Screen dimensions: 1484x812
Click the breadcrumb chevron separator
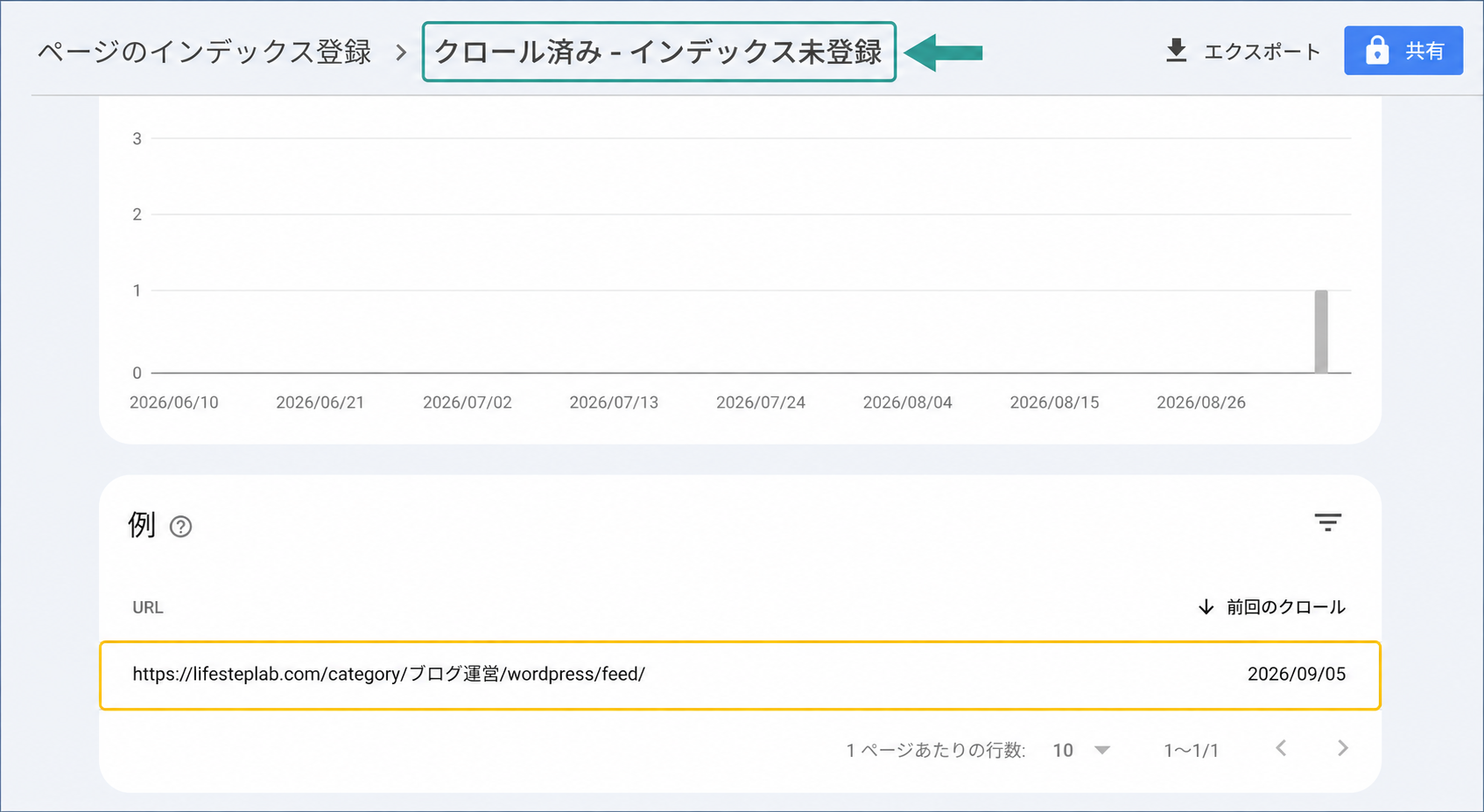point(401,52)
